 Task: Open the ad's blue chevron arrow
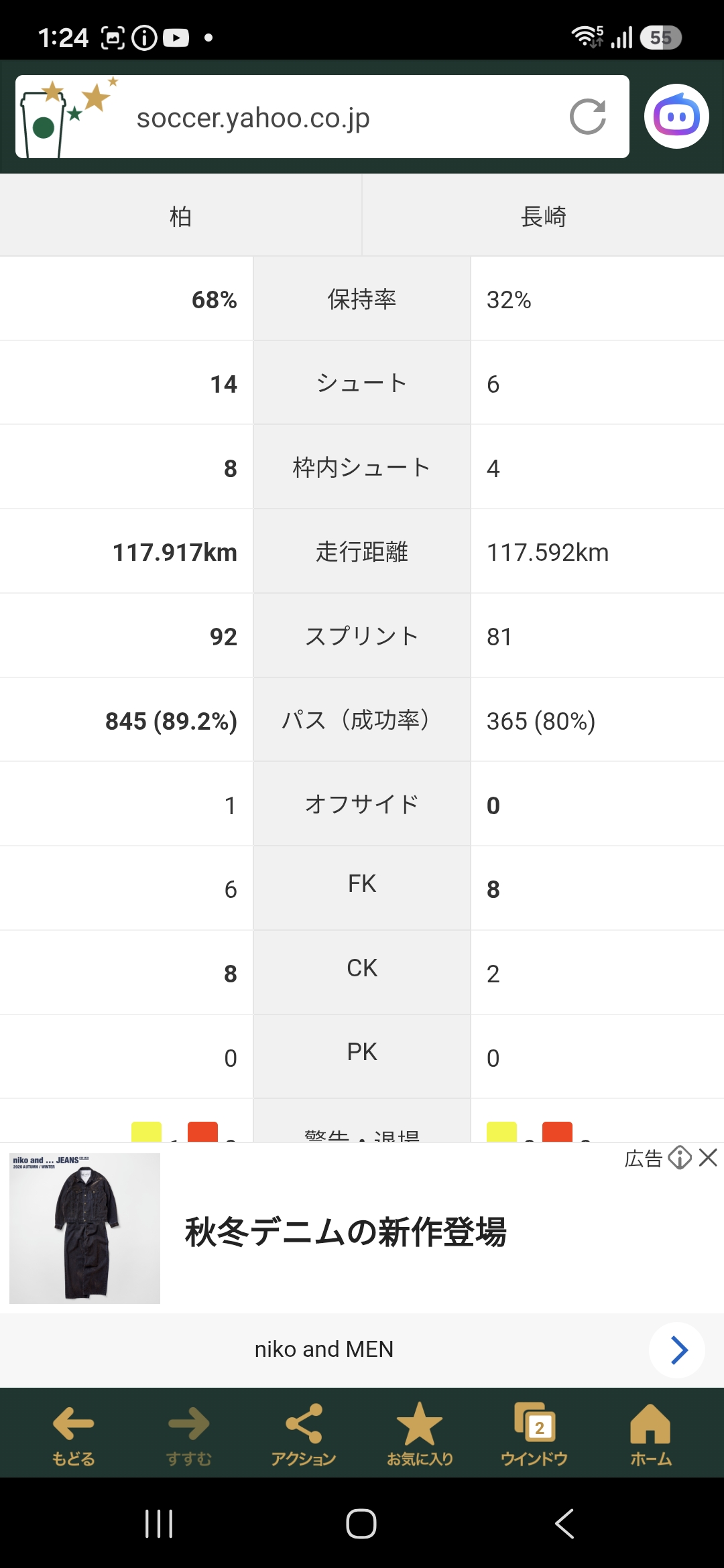(677, 1350)
